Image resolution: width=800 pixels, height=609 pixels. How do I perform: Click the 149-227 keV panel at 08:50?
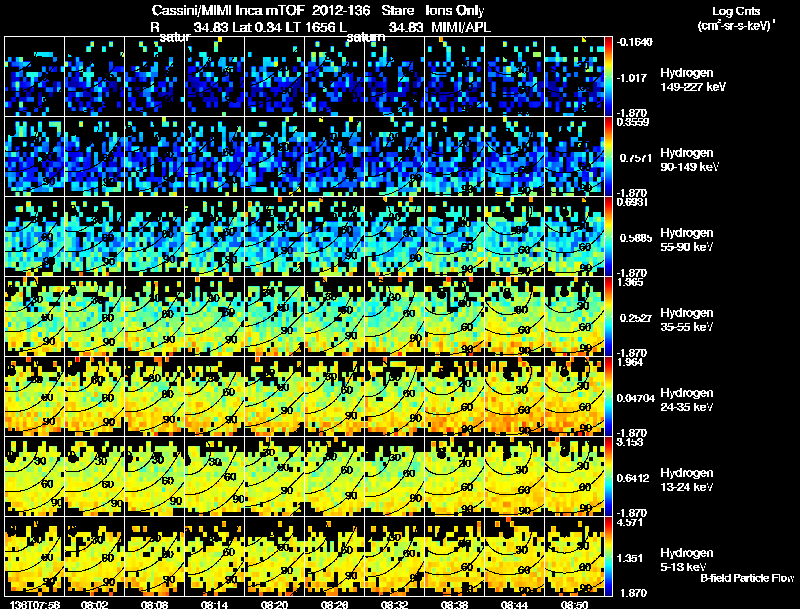574,77
